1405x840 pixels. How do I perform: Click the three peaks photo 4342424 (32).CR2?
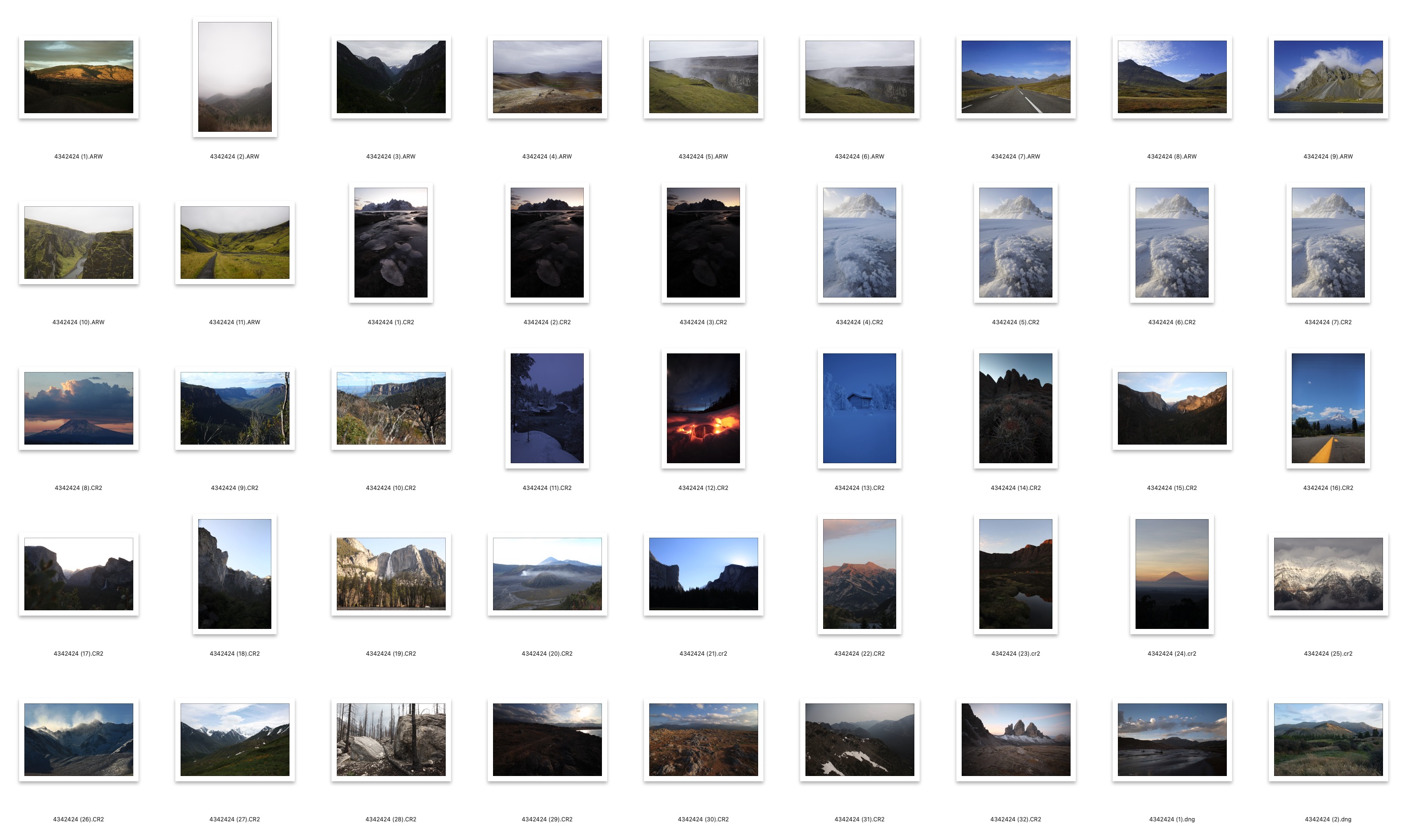point(1016,739)
